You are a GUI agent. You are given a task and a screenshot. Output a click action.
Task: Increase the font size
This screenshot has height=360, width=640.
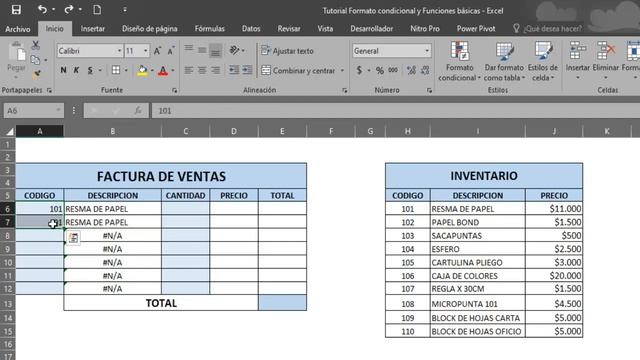tap(157, 51)
